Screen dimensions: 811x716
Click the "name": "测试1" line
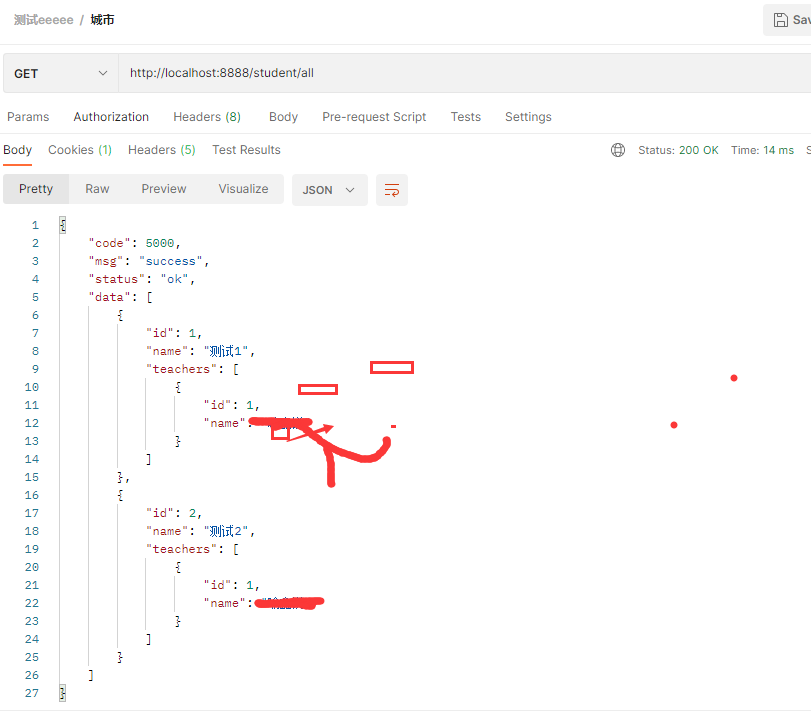coord(201,351)
